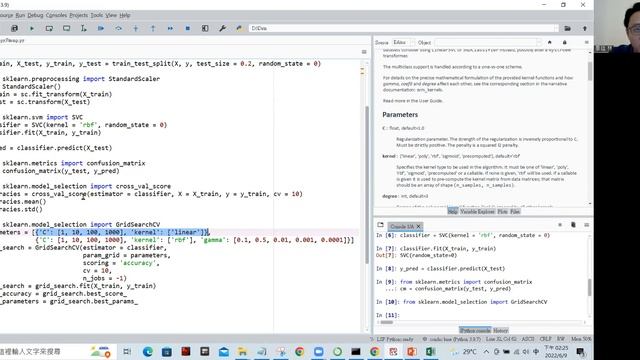Run the cell and advance
640x360 pixels.
(x=66, y=28)
